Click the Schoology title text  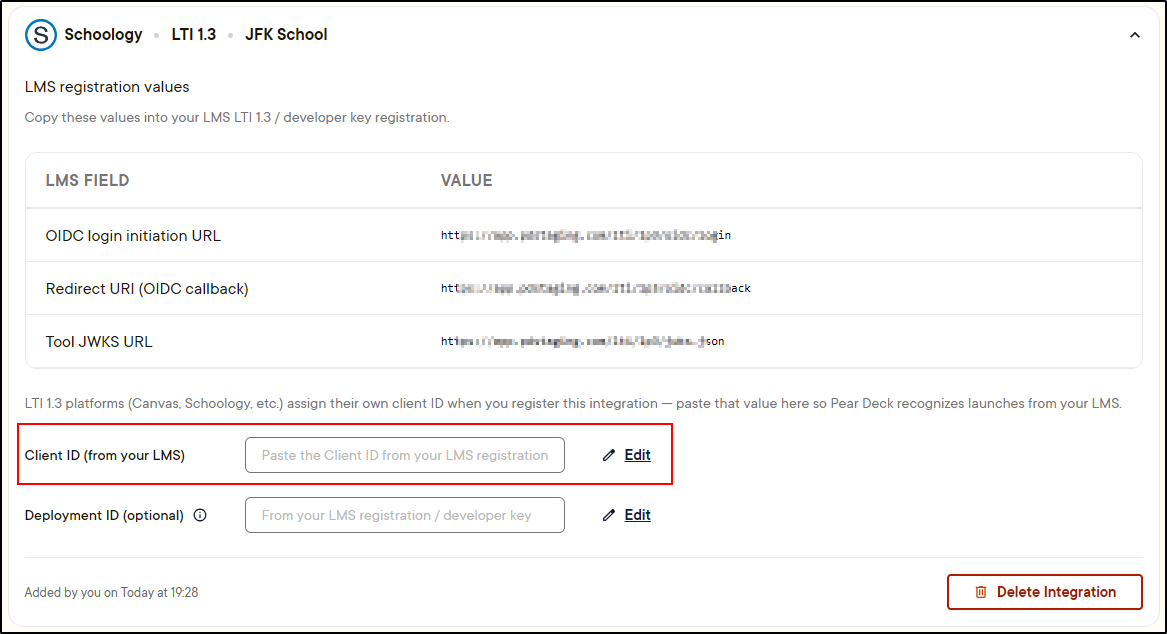(103, 34)
